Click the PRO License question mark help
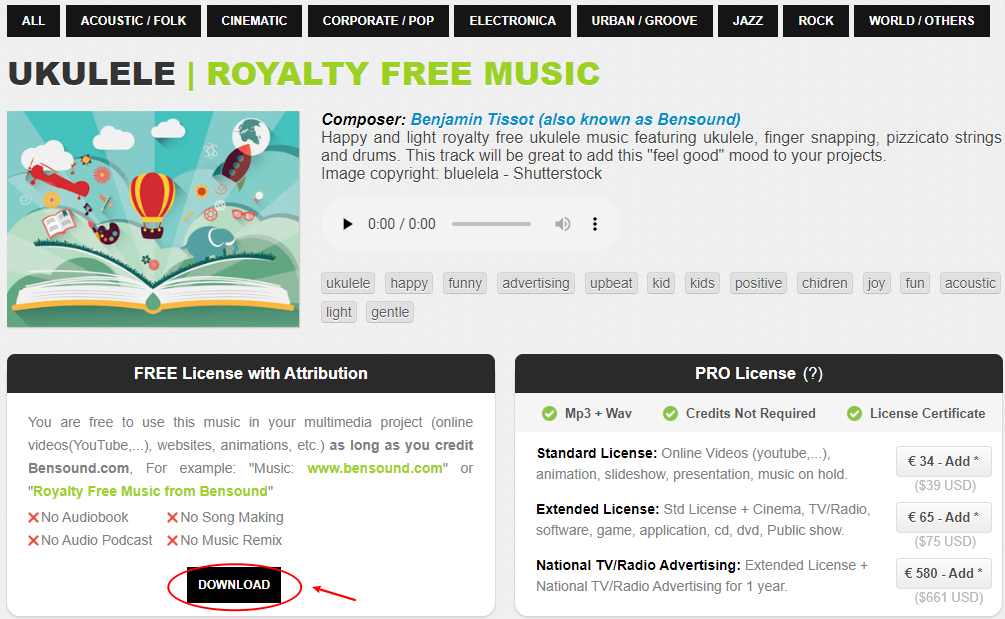Screen dimensions: 1005x619 tap(813, 374)
